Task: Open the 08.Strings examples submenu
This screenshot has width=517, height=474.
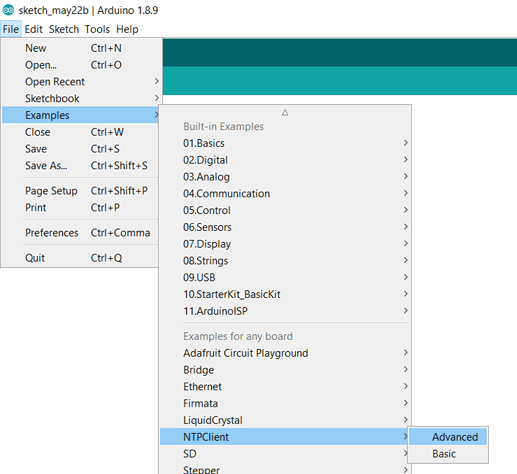Action: coord(285,261)
